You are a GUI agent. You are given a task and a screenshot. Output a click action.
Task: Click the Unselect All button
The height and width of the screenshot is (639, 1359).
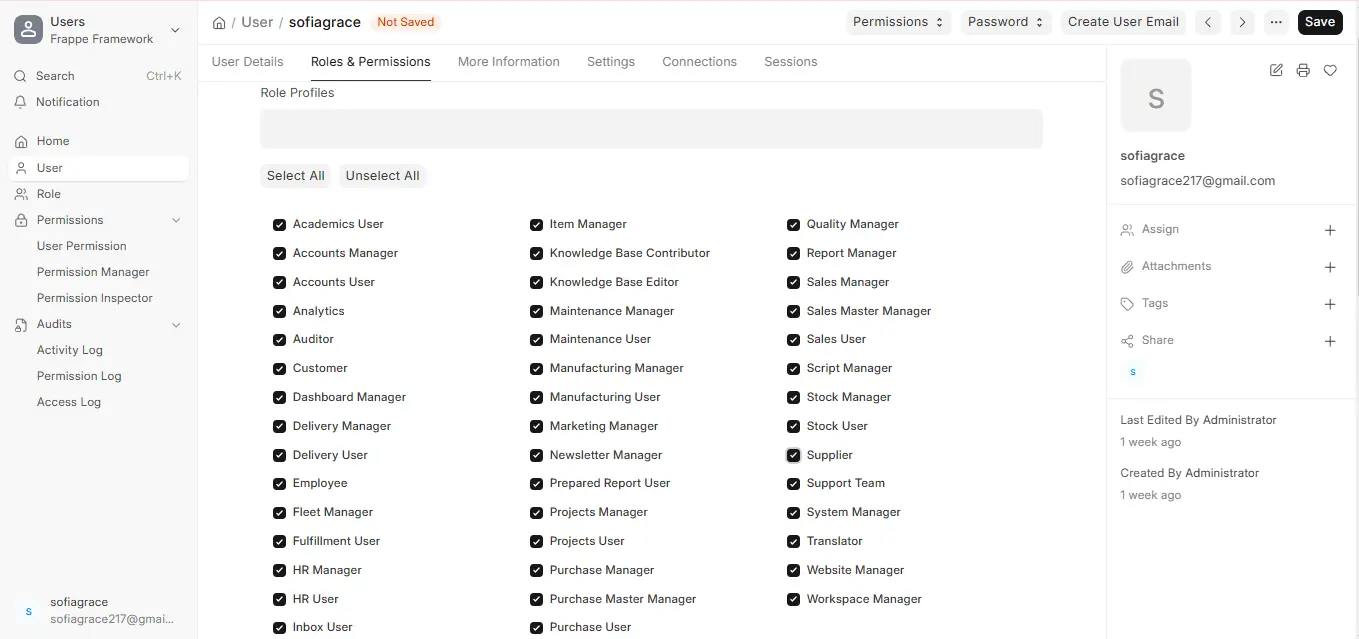(x=383, y=176)
